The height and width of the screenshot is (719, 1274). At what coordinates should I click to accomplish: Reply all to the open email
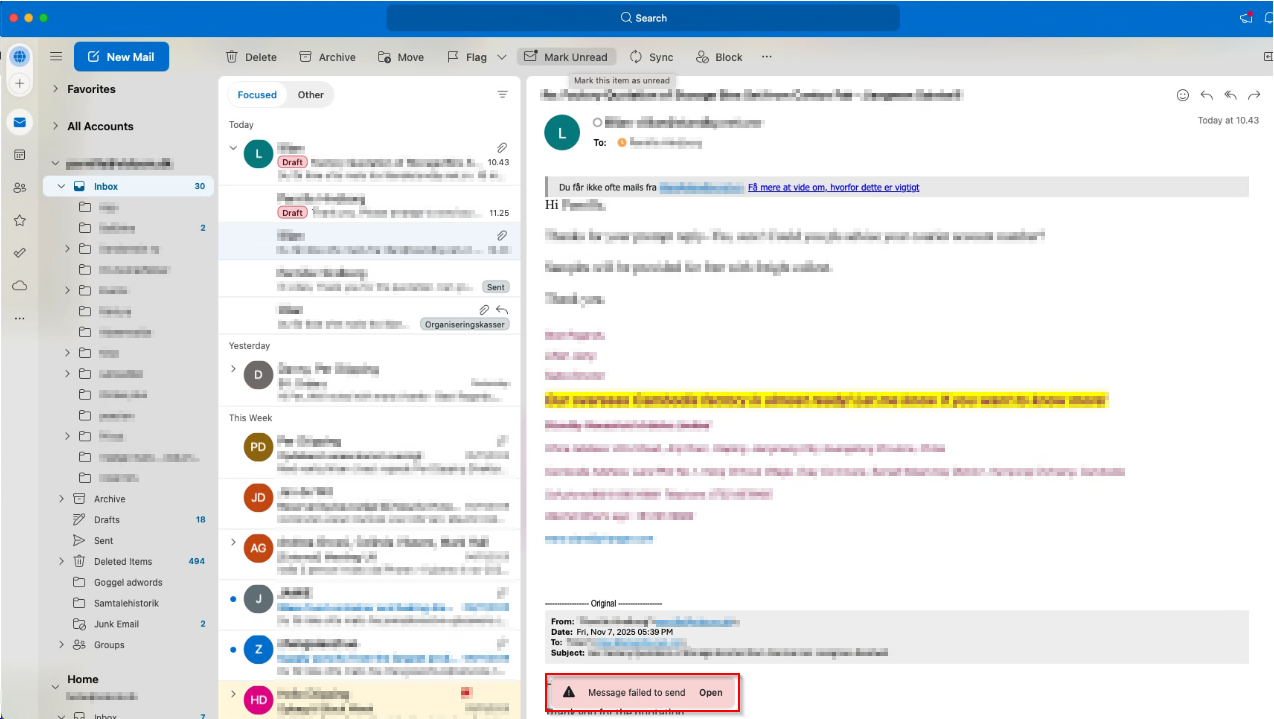pyautogui.click(x=1230, y=95)
